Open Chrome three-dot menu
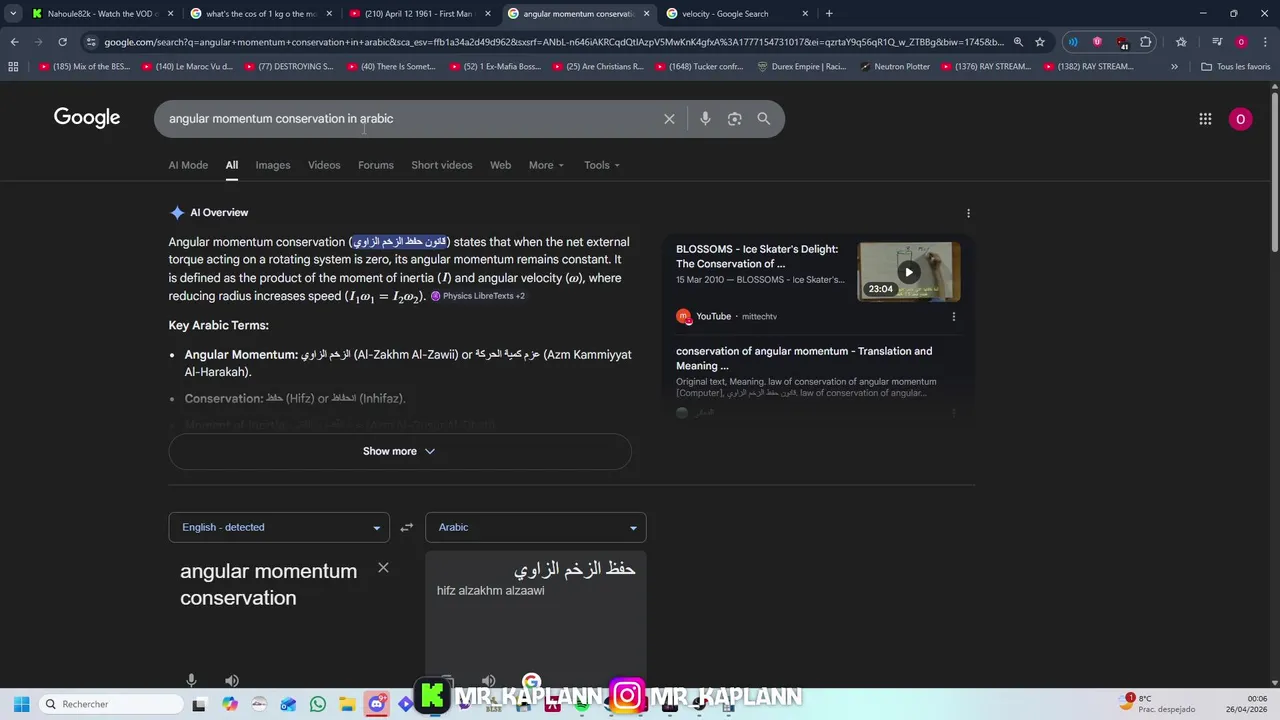The width and height of the screenshot is (1280, 720). pyautogui.click(x=1264, y=42)
